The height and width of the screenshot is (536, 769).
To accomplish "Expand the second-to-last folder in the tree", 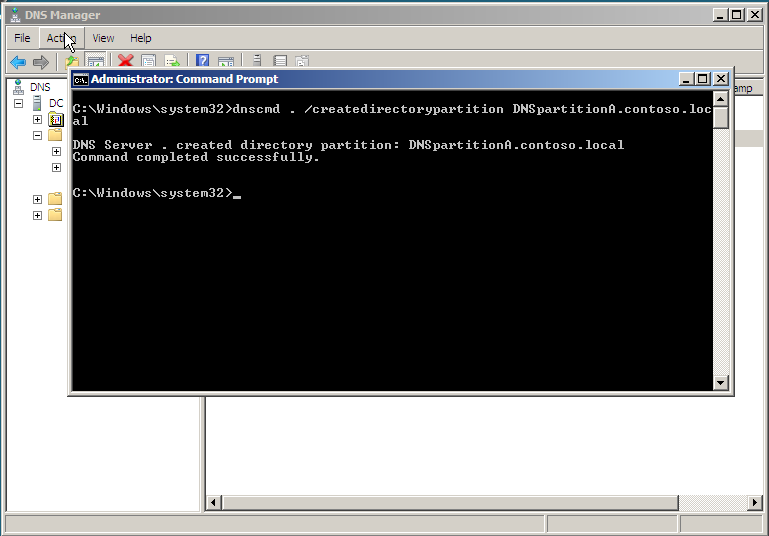I will 37,199.
